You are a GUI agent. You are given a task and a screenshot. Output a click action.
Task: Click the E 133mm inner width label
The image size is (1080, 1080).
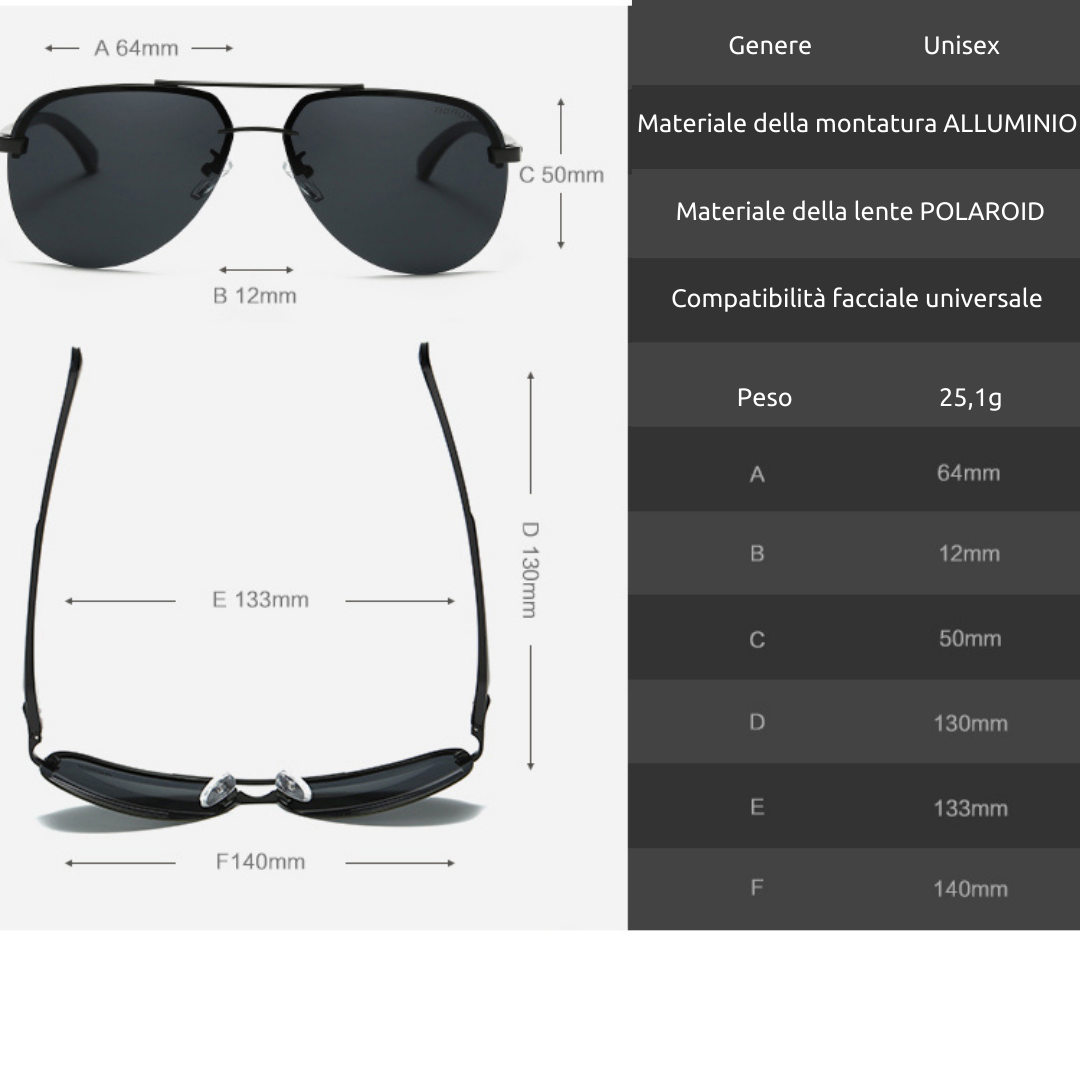click(260, 599)
